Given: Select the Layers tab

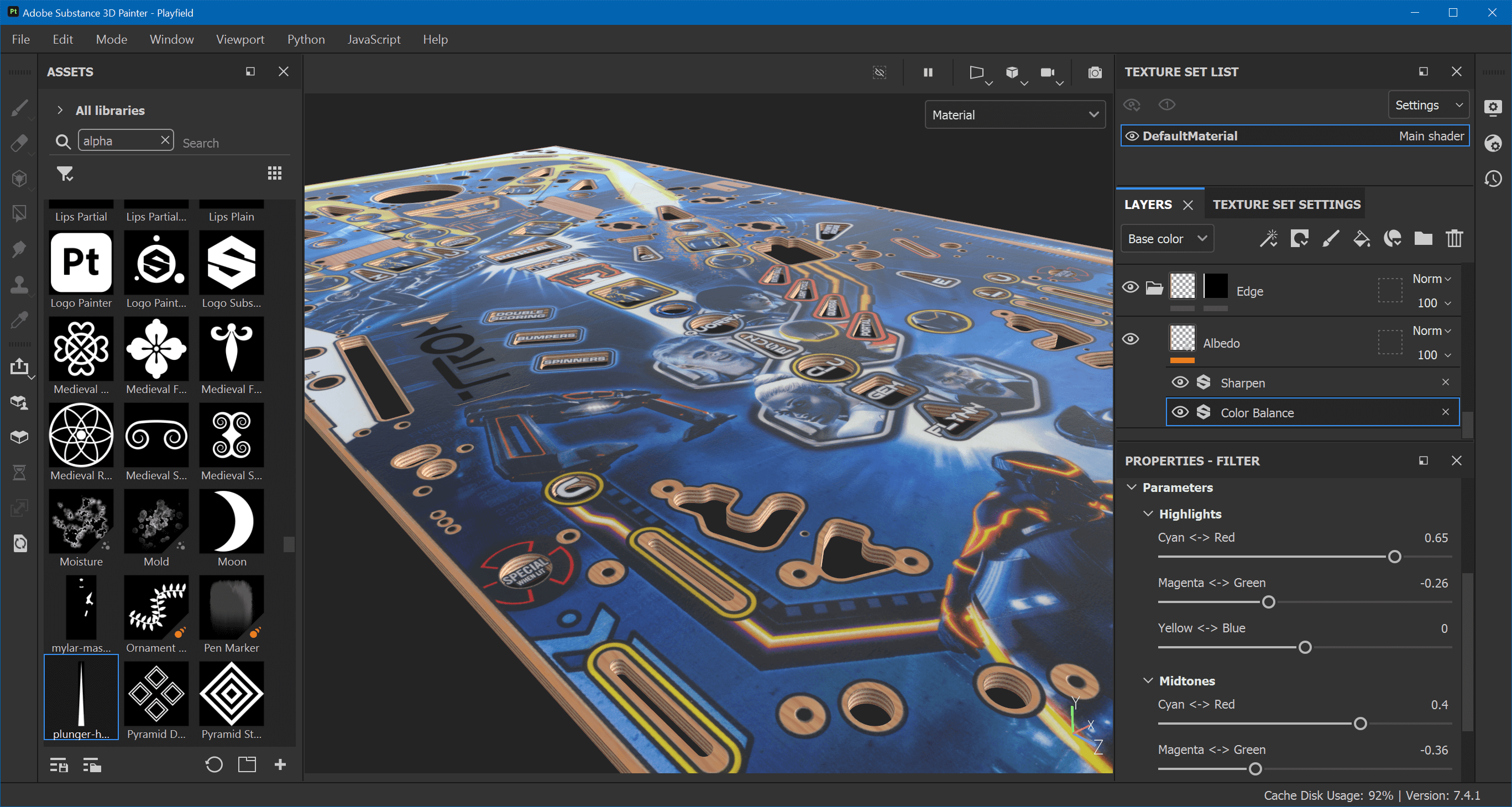Looking at the screenshot, I should coord(1148,205).
